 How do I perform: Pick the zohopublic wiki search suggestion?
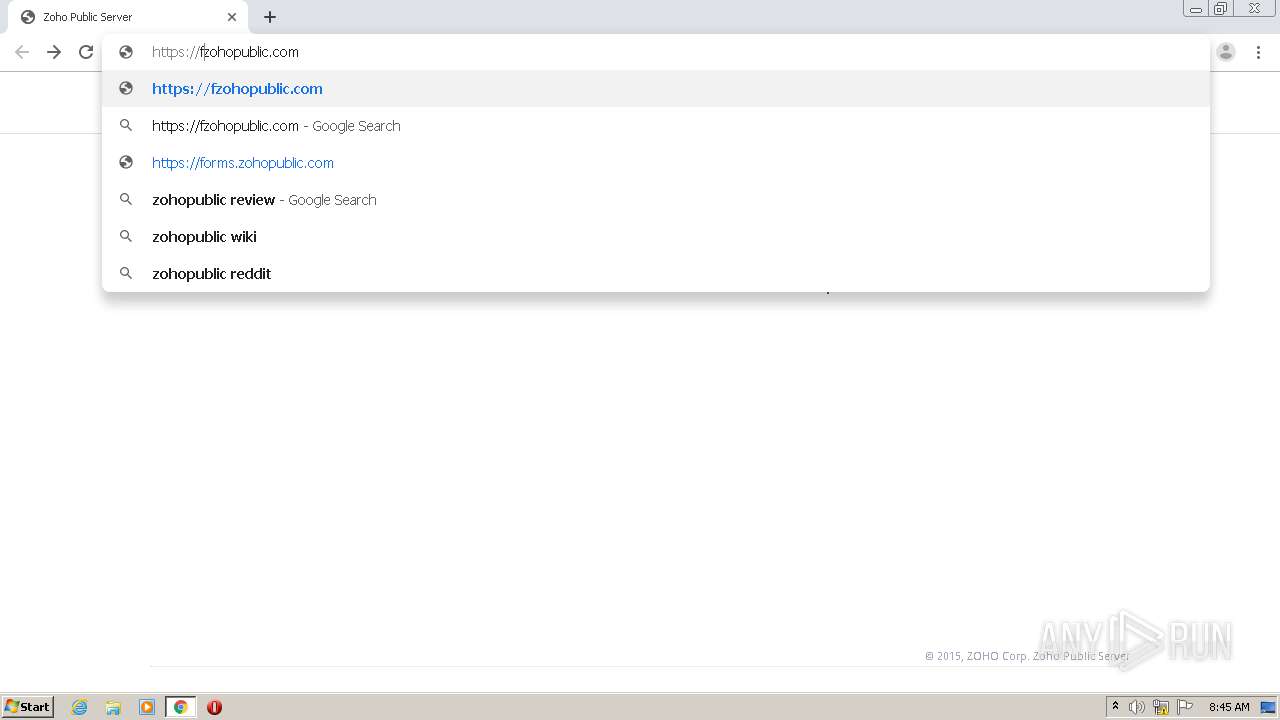[656, 236]
